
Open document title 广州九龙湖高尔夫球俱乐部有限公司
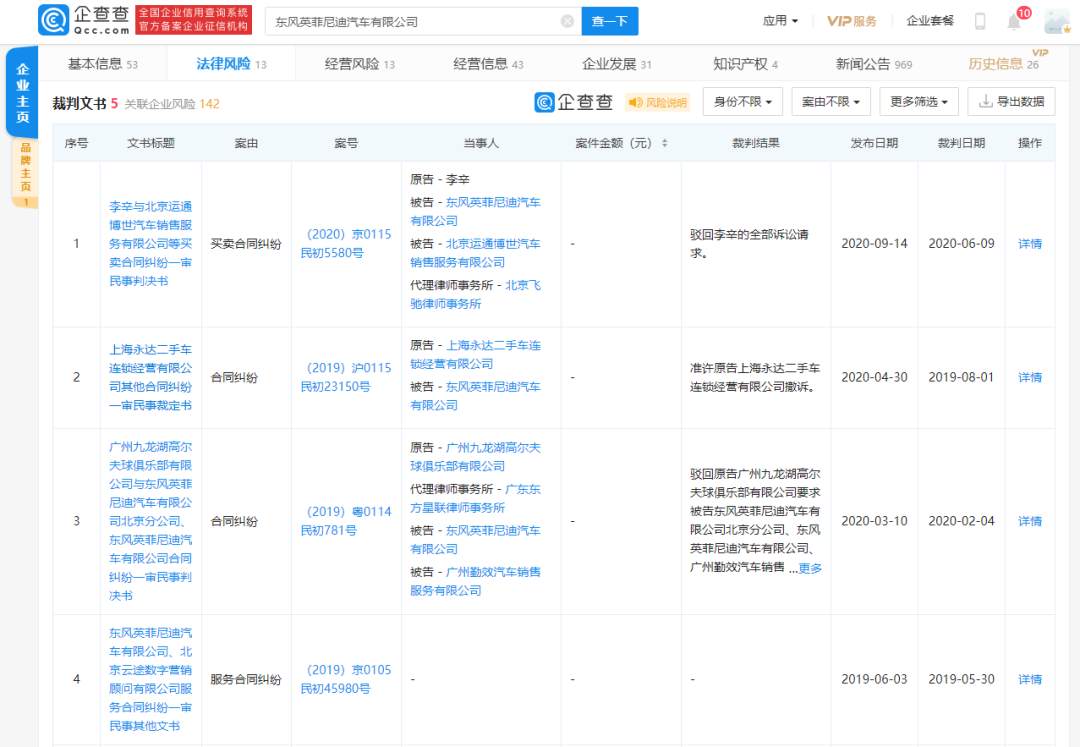(150, 521)
